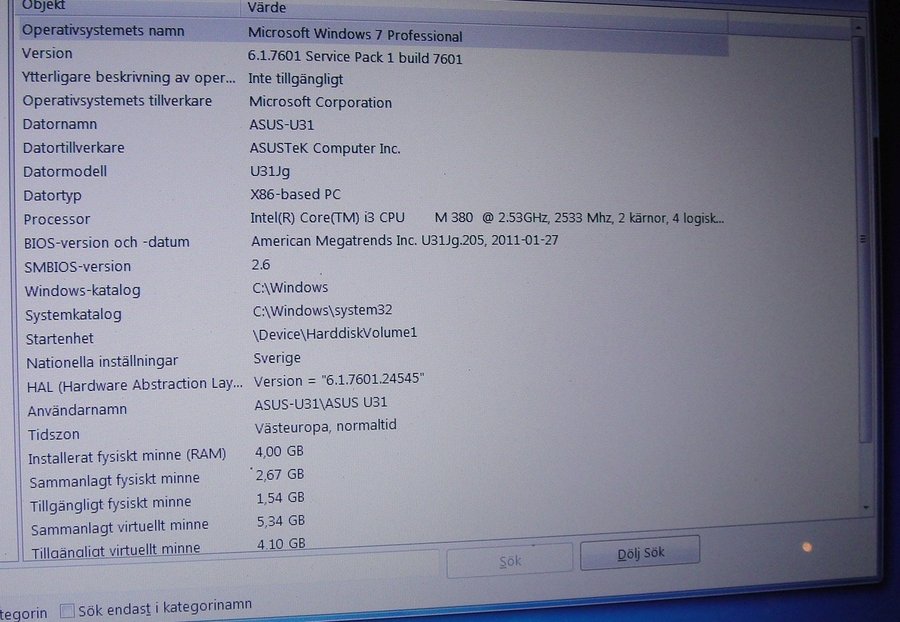
Task: Click value \Device\HarddiskVolume1
Action: point(335,333)
